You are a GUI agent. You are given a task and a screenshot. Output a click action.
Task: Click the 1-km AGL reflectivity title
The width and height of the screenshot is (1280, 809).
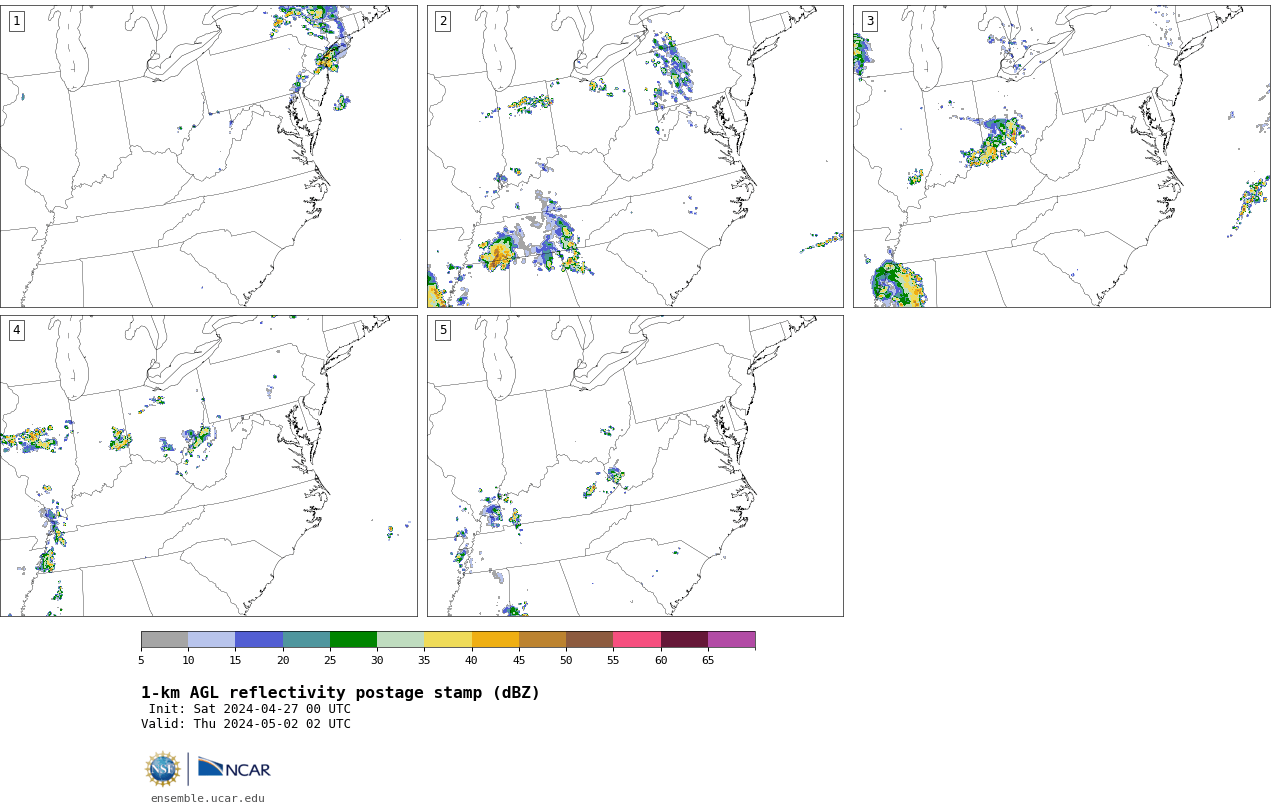[x=340, y=693]
